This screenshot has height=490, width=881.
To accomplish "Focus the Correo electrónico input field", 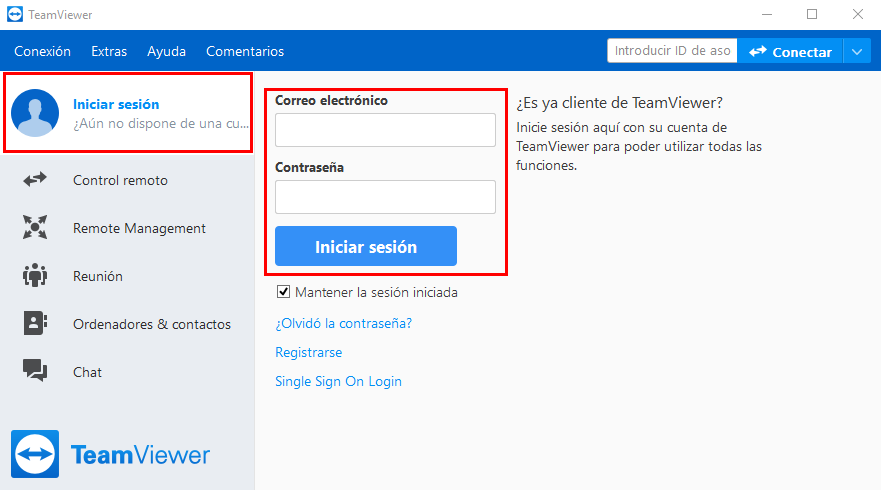I will (385, 130).
